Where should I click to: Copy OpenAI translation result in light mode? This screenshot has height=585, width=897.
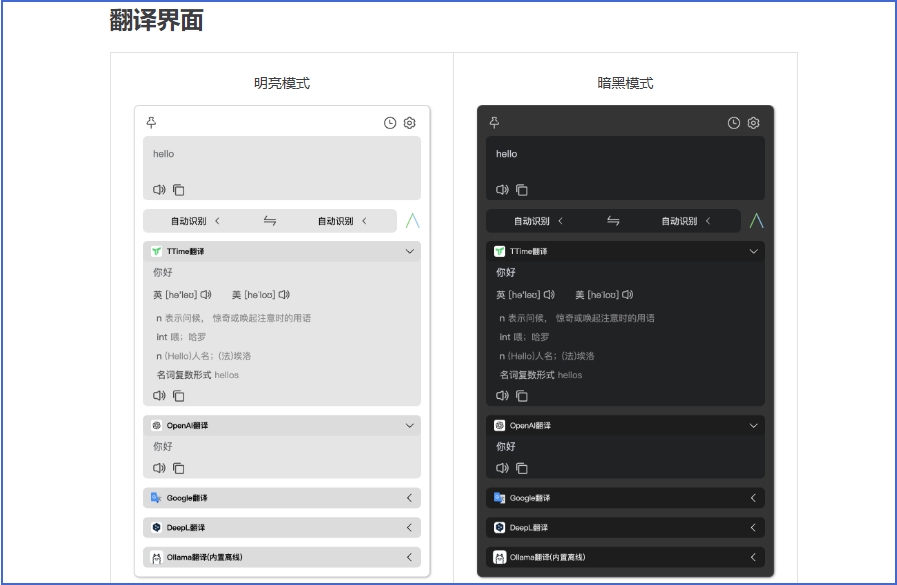coord(178,468)
